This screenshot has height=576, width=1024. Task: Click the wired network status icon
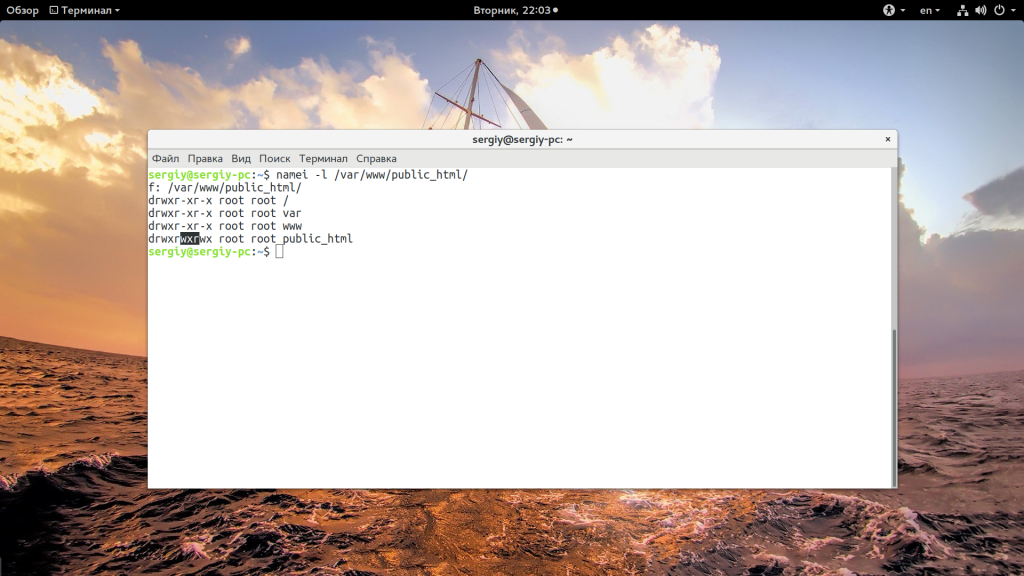[962, 10]
